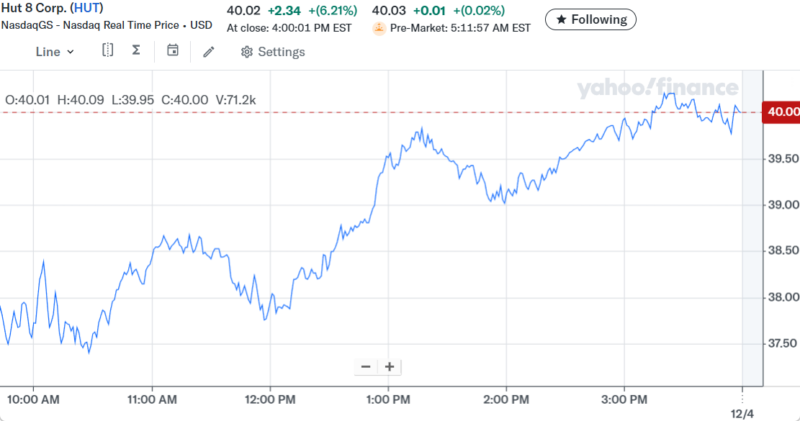Click the Yahoo Finance watermark logo
Image resolution: width=800 pixels, height=421 pixels.
pyautogui.click(x=654, y=89)
